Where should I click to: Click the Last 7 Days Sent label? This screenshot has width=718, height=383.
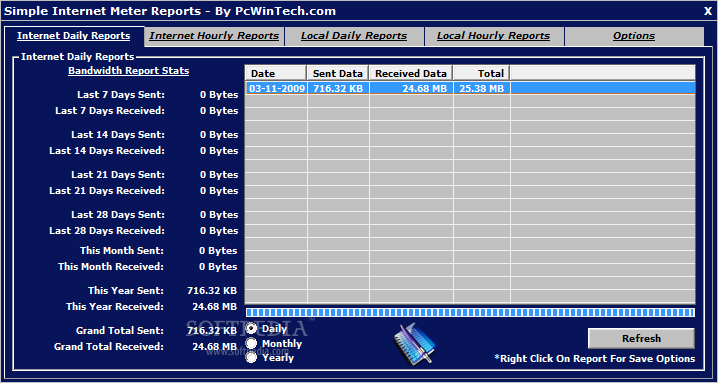[121, 95]
